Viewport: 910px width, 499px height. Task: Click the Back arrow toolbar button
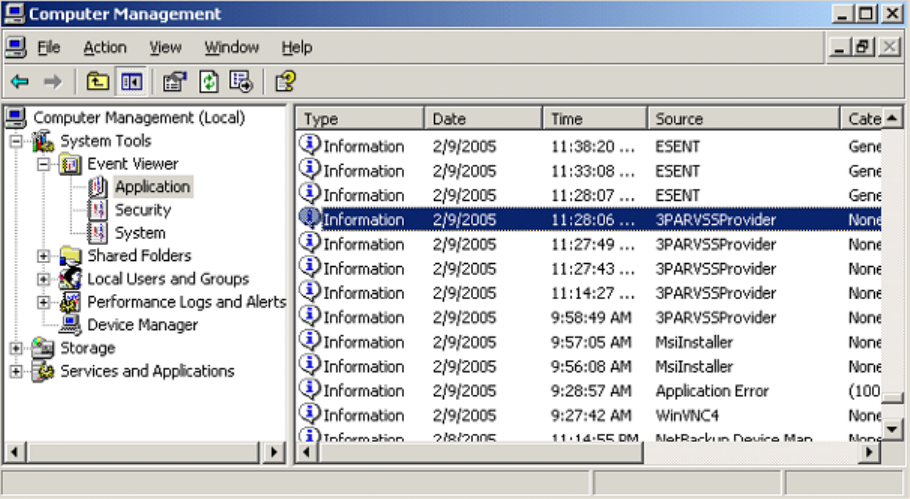coord(20,81)
